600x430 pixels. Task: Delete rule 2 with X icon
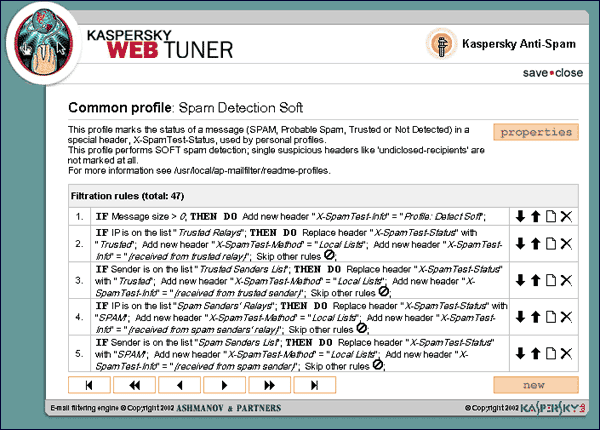tap(566, 244)
